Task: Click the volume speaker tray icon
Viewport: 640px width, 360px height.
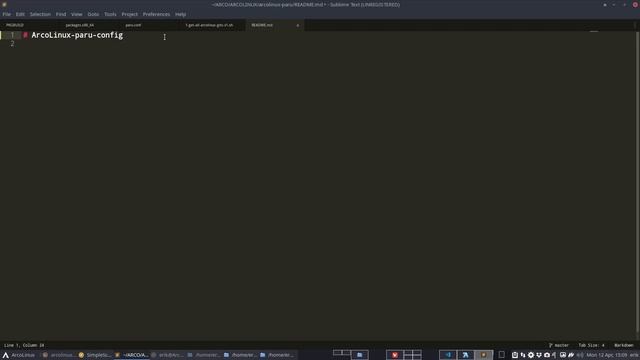Action: click(x=580, y=355)
